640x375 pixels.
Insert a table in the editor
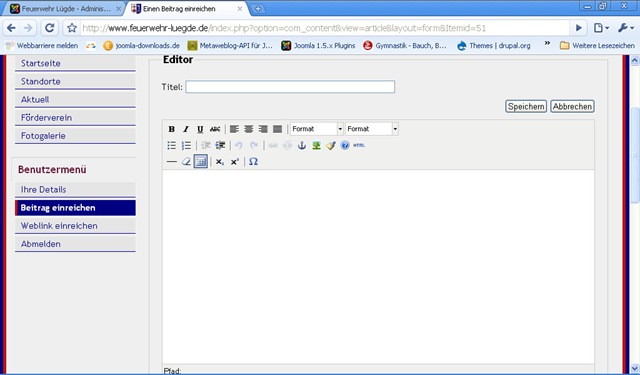[x=200, y=162]
